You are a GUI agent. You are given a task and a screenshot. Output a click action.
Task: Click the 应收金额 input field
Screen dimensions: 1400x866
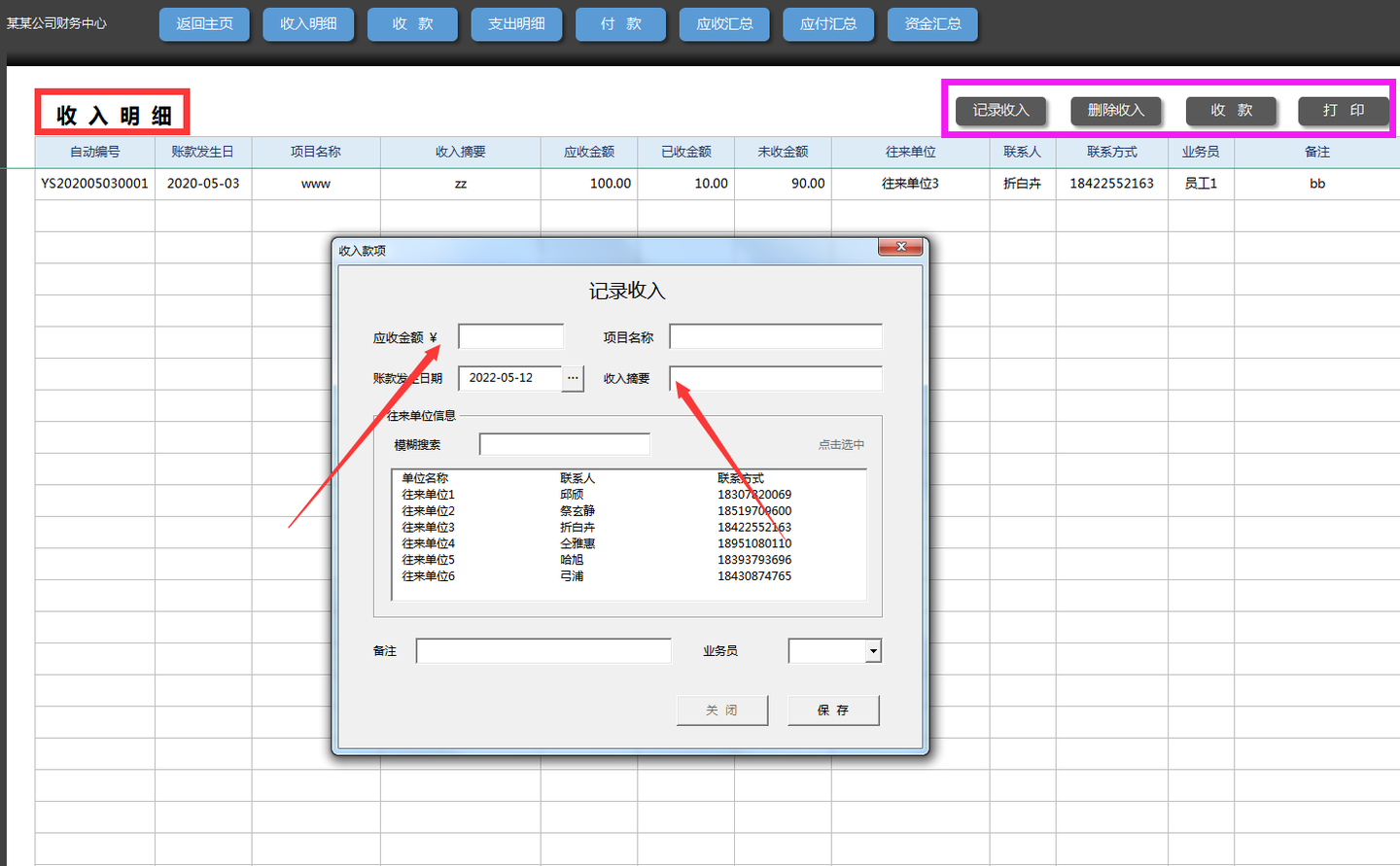[511, 337]
